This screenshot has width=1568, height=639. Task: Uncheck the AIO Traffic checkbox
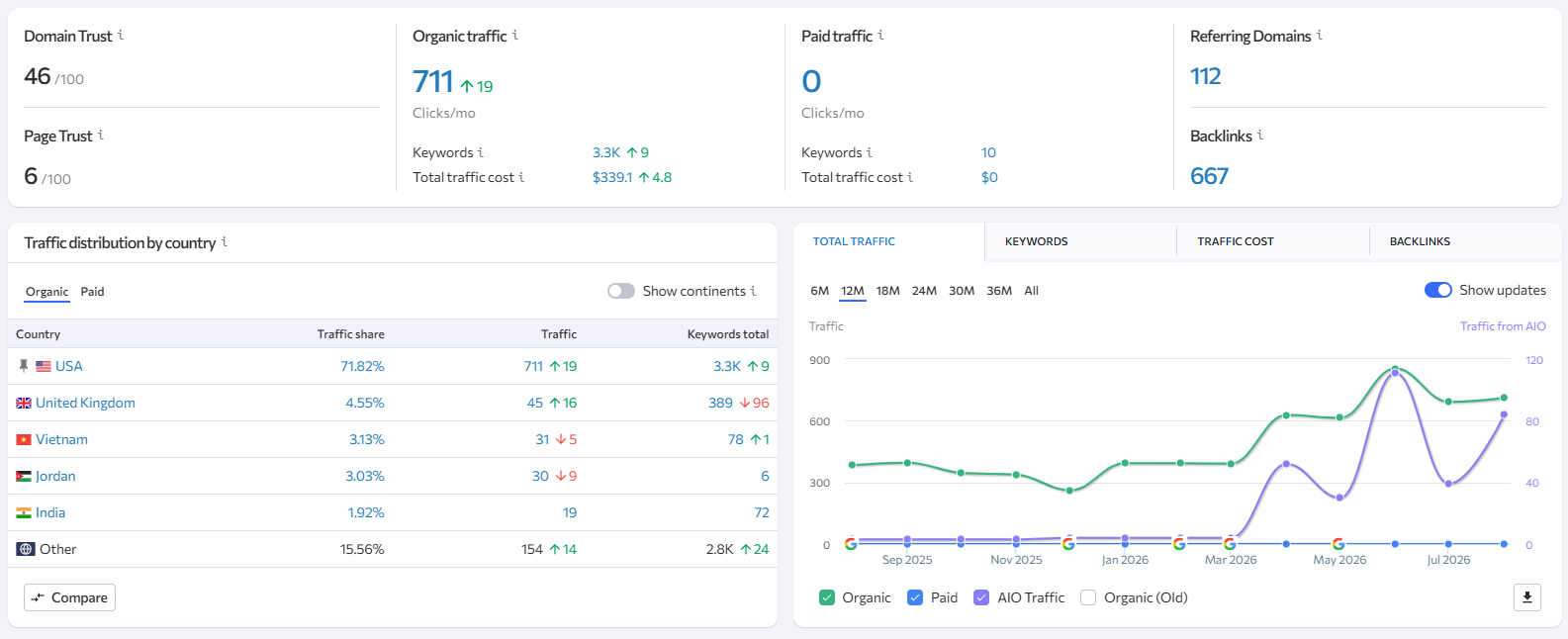(981, 597)
